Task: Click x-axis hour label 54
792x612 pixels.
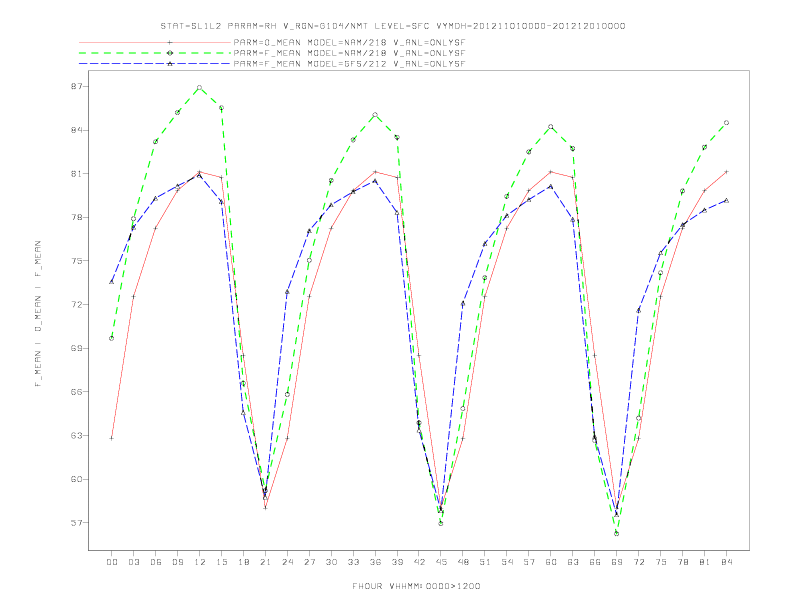Action: click(x=507, y=562)
